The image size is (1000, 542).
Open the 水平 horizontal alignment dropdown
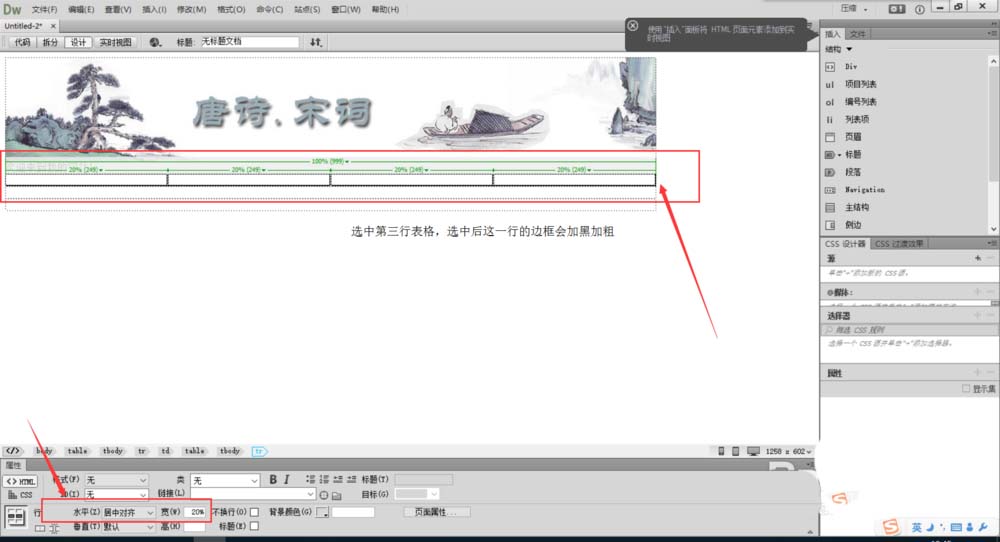(129, 512)
